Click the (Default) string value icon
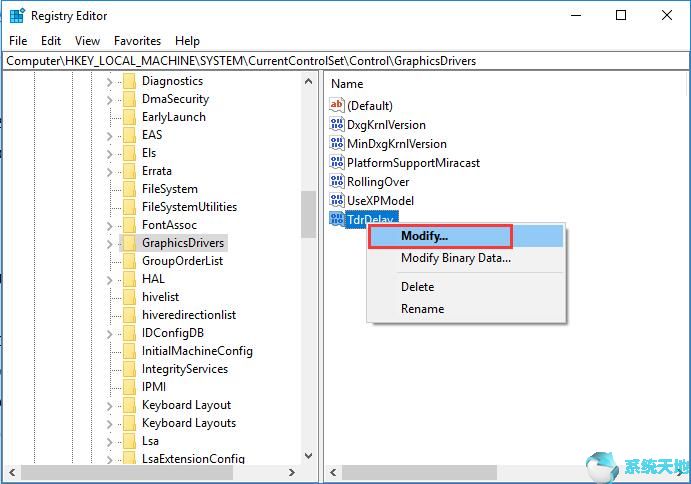The image size is (691, 484). tap(337, 106)
